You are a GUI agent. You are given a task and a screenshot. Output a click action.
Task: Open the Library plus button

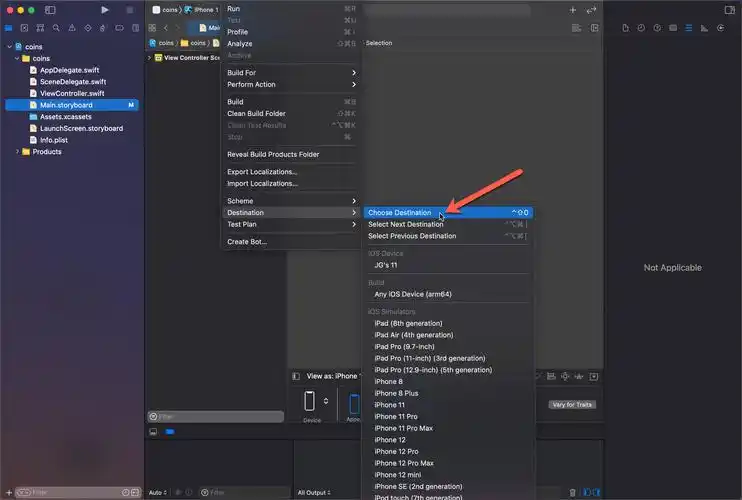[x=573, y=9]
